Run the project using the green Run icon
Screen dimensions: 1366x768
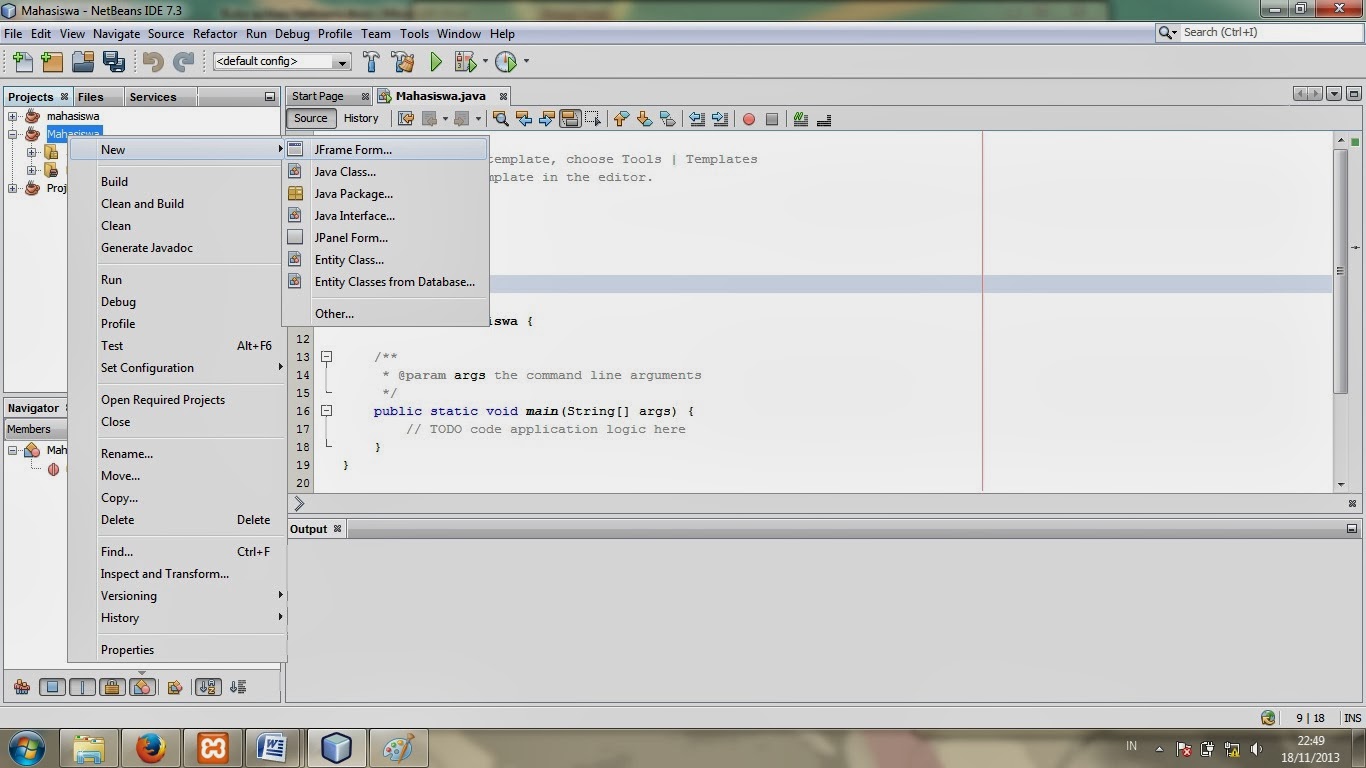435,61
